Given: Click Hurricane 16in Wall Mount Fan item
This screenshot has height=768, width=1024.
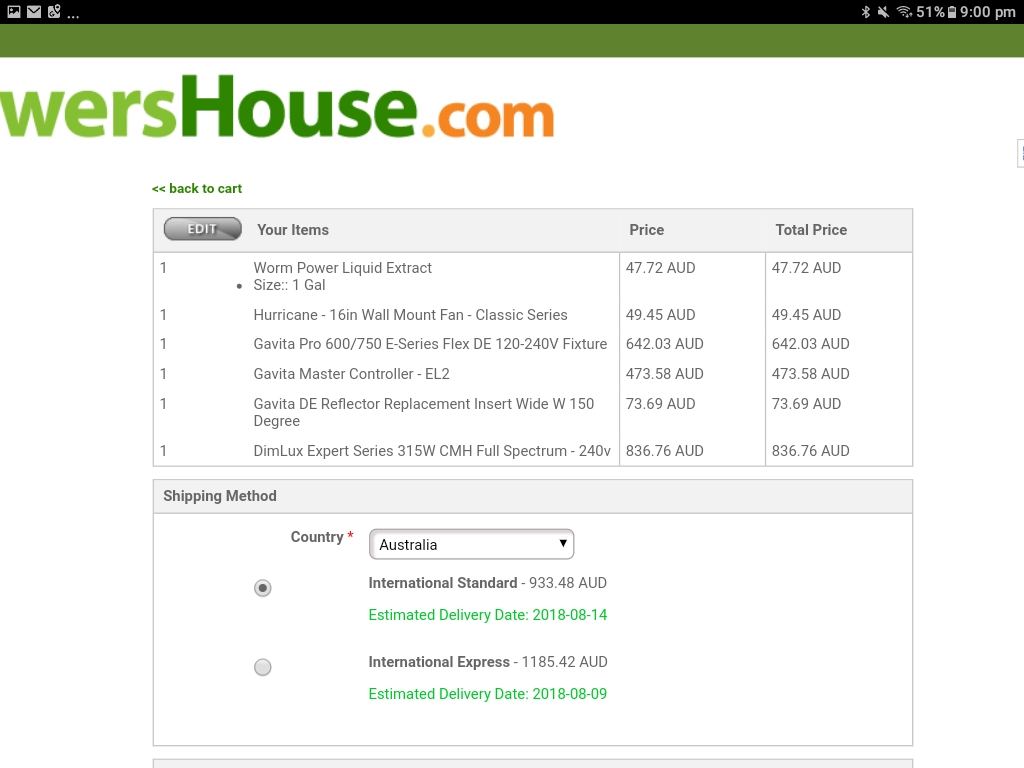Looking at the screenshot, I should [410, 315].
